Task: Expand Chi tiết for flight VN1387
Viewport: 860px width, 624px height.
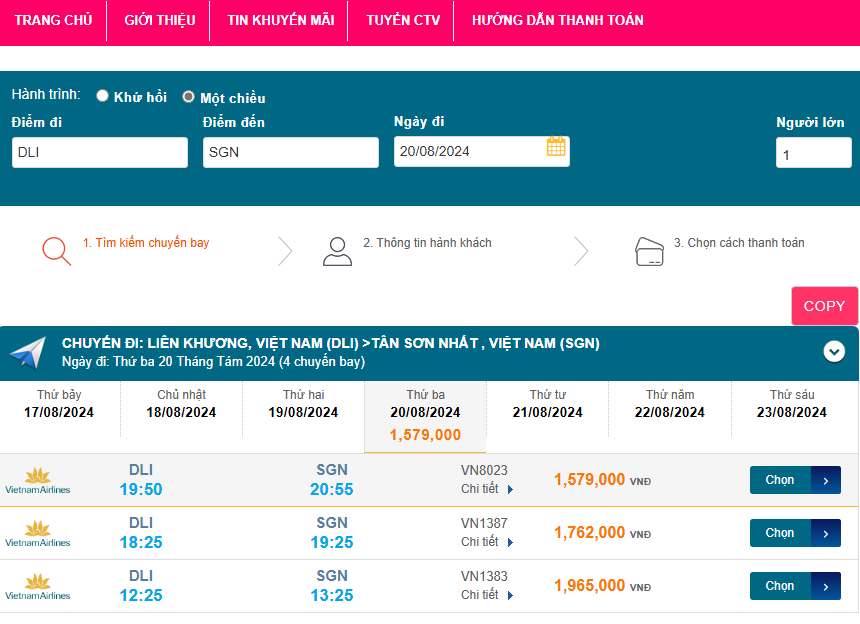Action: click(487, 542)
